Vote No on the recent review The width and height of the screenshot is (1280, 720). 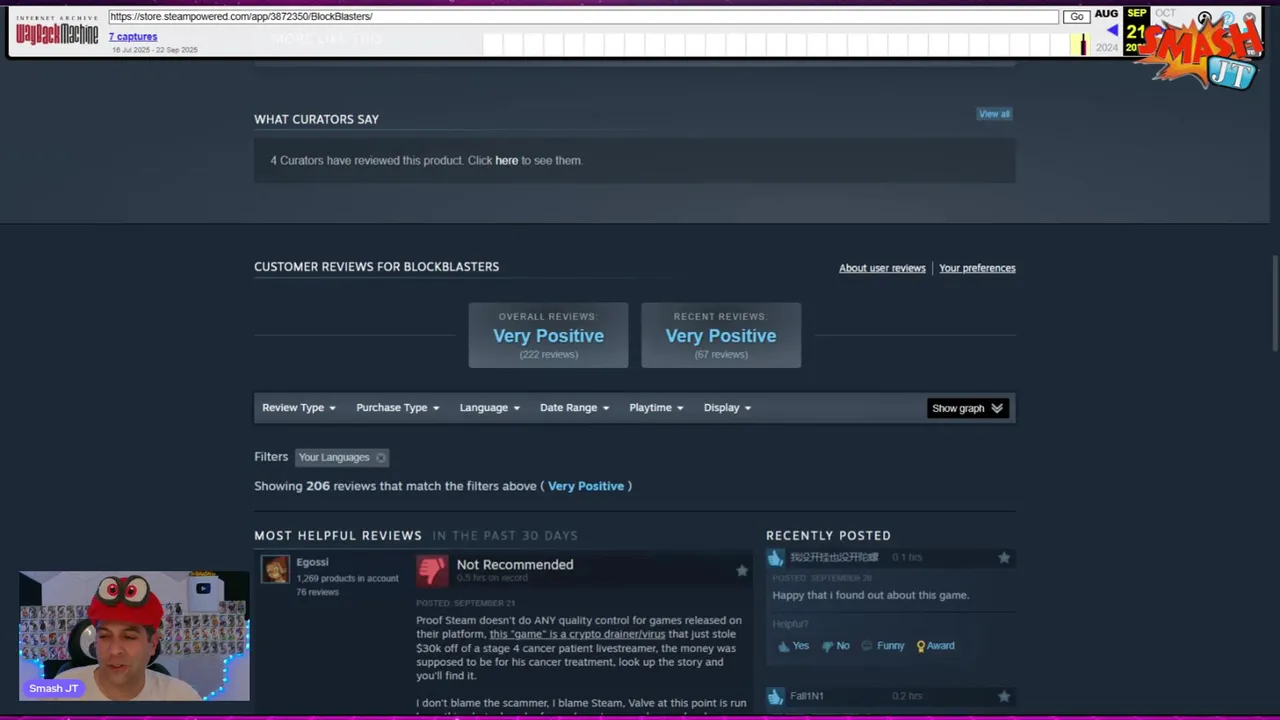pyautogui.click(x=836, y=646)
